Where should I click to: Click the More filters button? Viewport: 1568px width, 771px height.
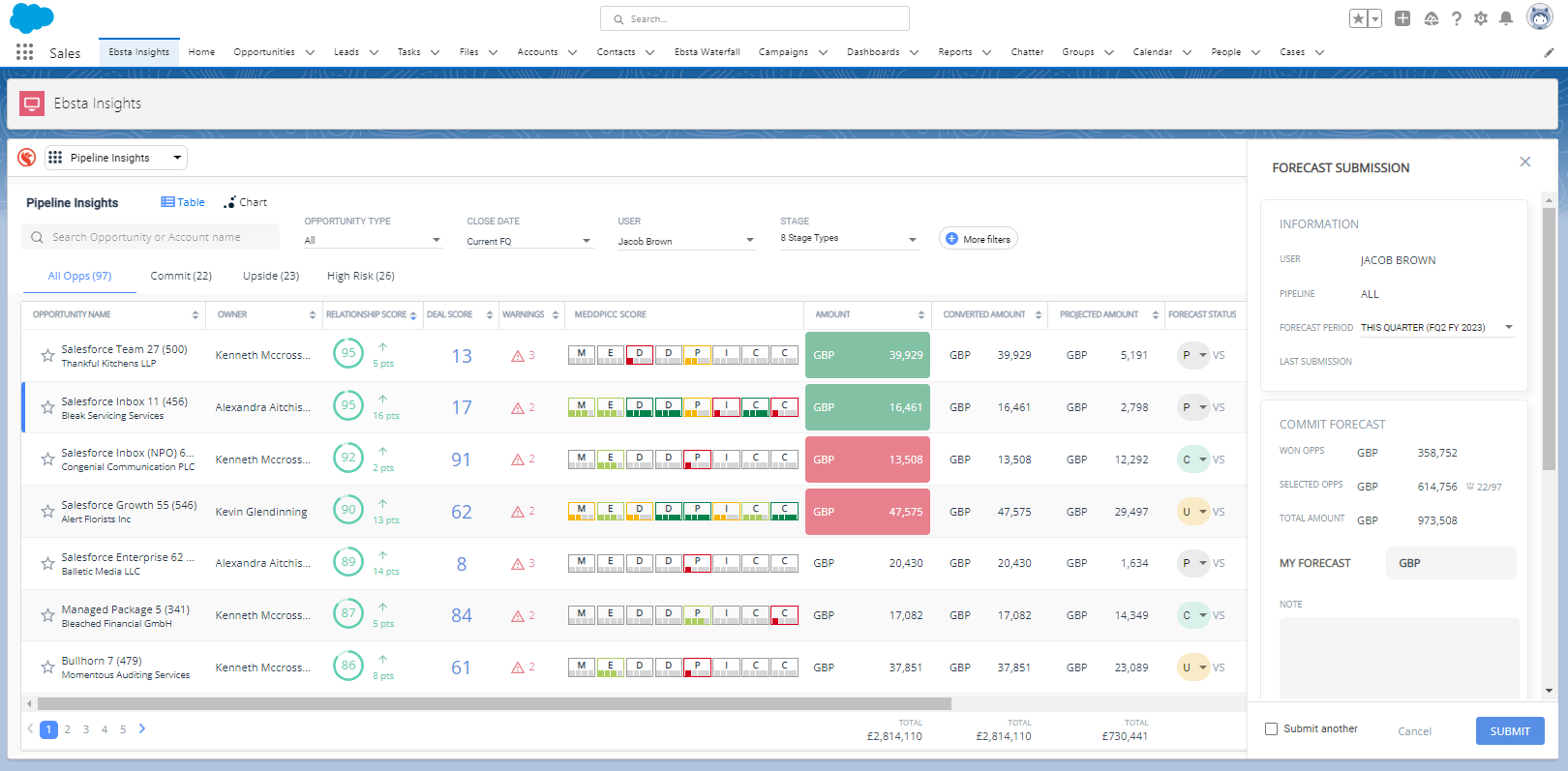point(978,239)
